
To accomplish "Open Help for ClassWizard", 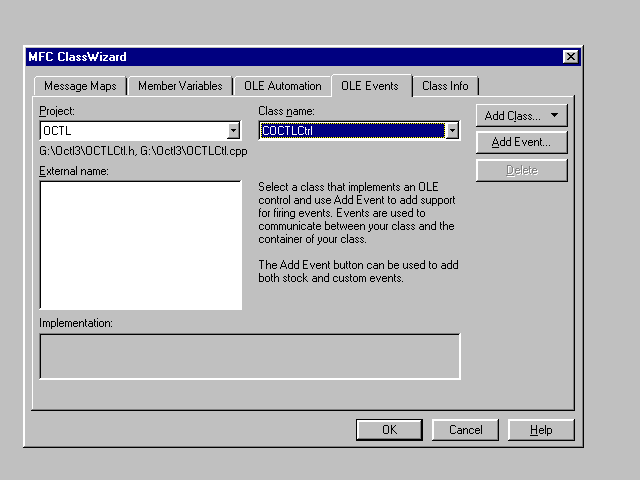I will [x=541, y=430].
